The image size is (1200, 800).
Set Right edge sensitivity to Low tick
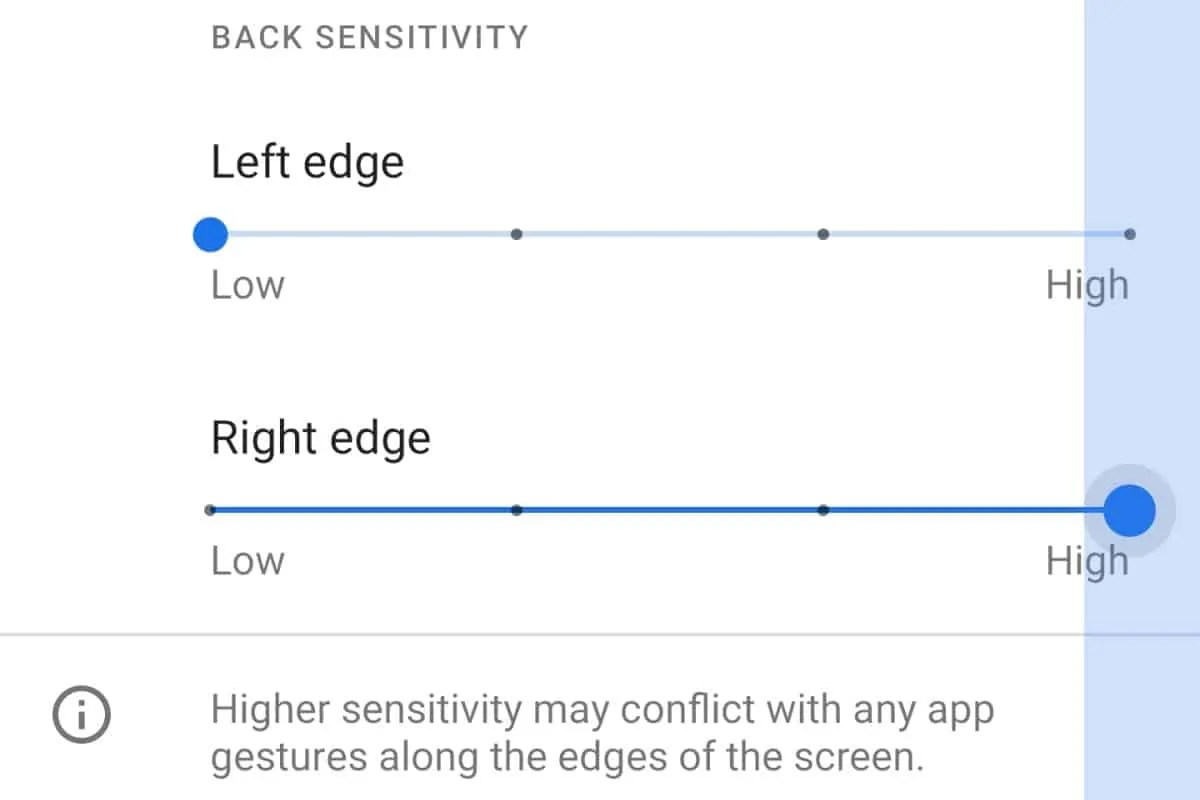click(x=210, y=510)
